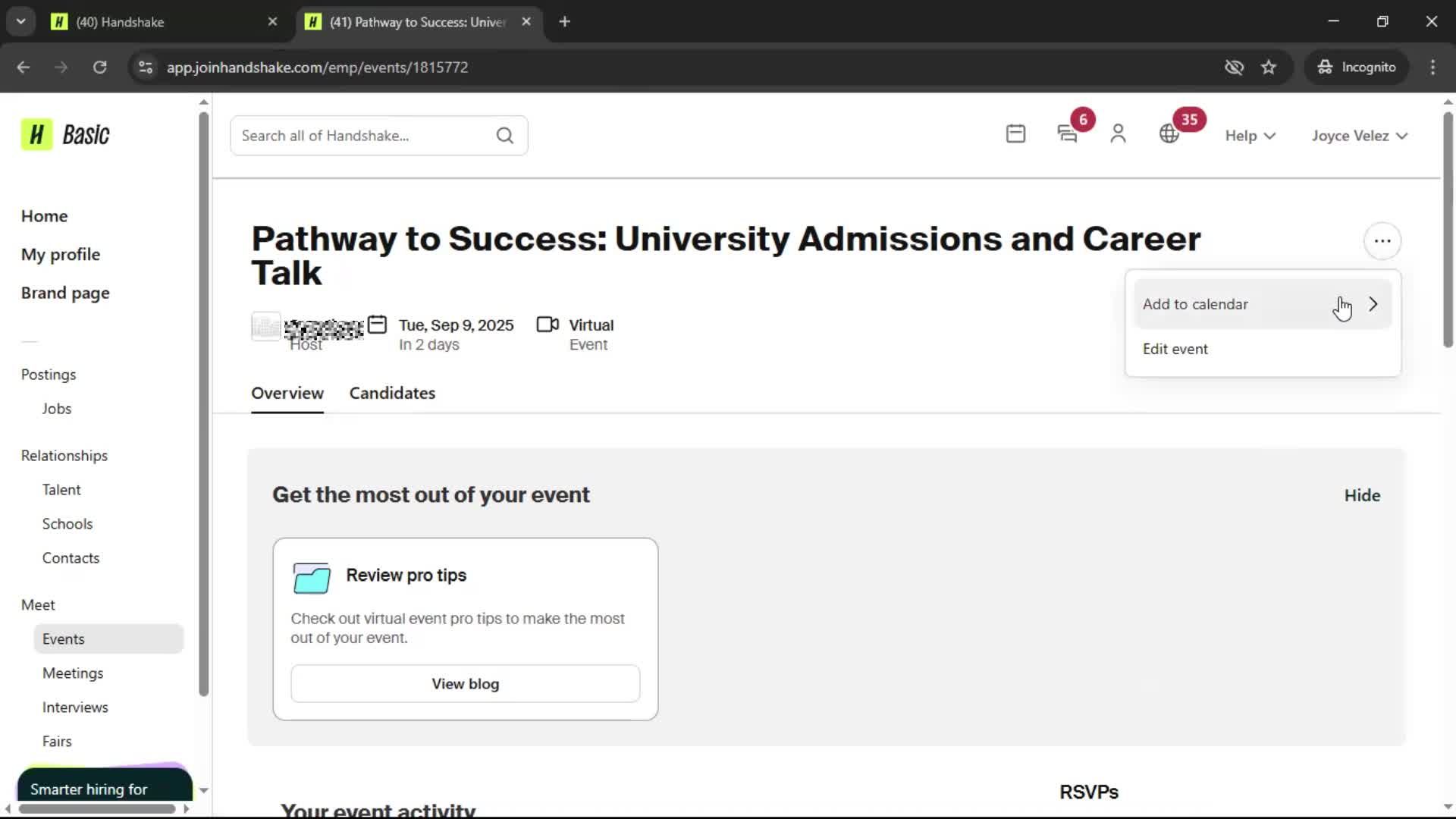Image resolution: width=1456 pixels, height=819 pixels.
Task: Reload the page with the refresh icon
Action: coord(100,67)
